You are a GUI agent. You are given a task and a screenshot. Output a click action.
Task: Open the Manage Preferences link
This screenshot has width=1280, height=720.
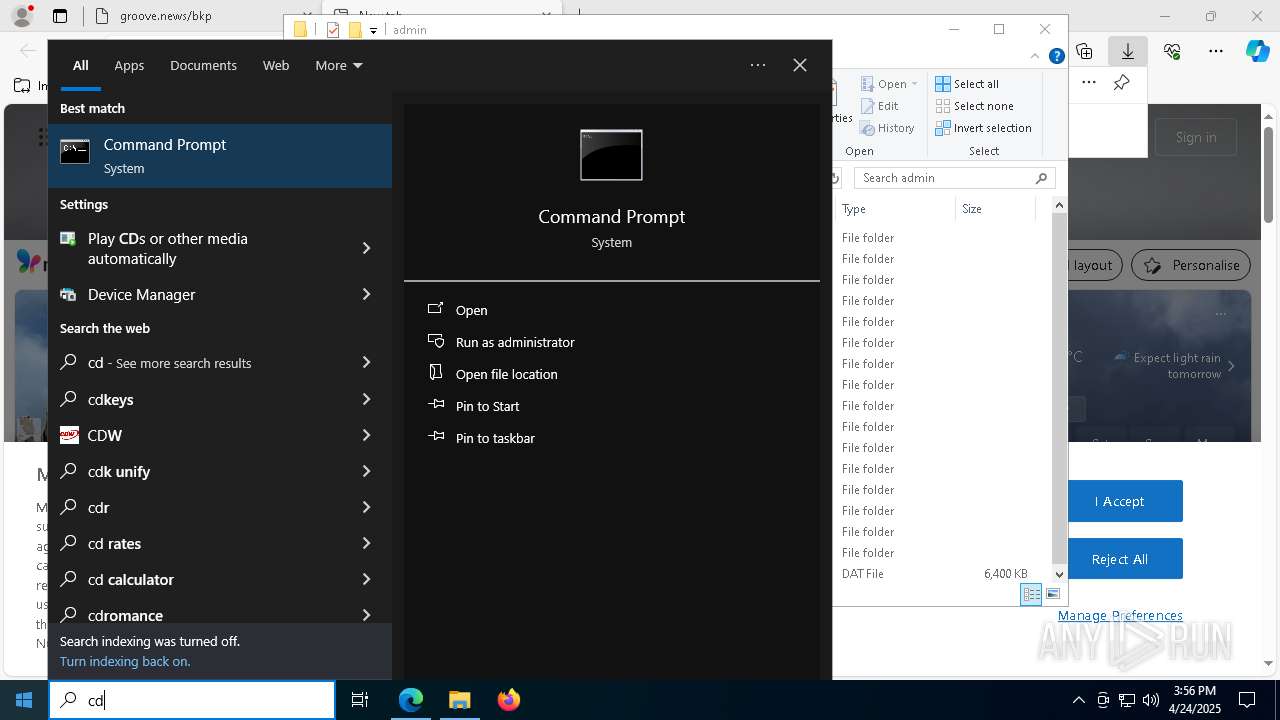point(1120,615)
